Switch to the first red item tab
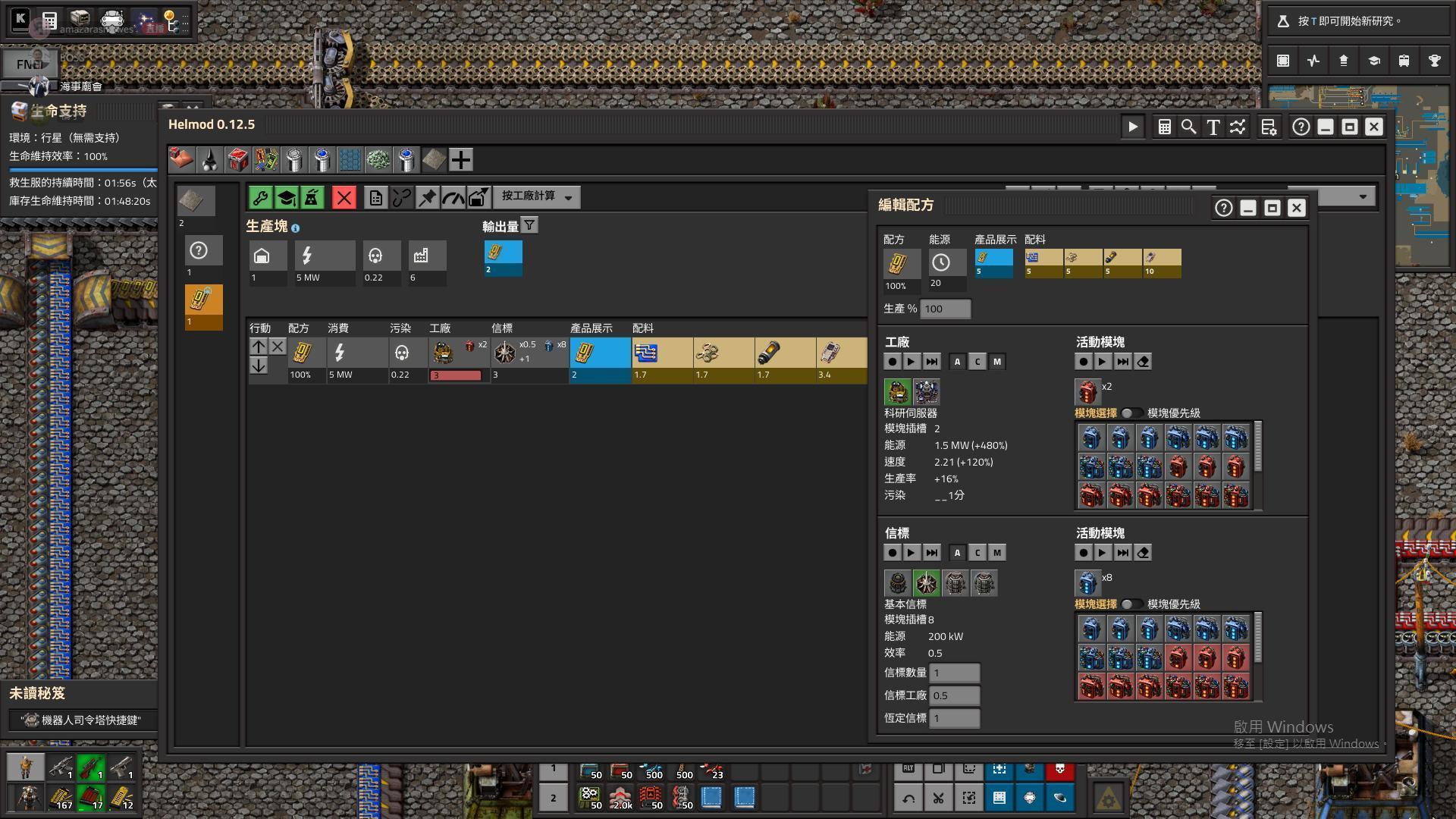 click(181, 160)
